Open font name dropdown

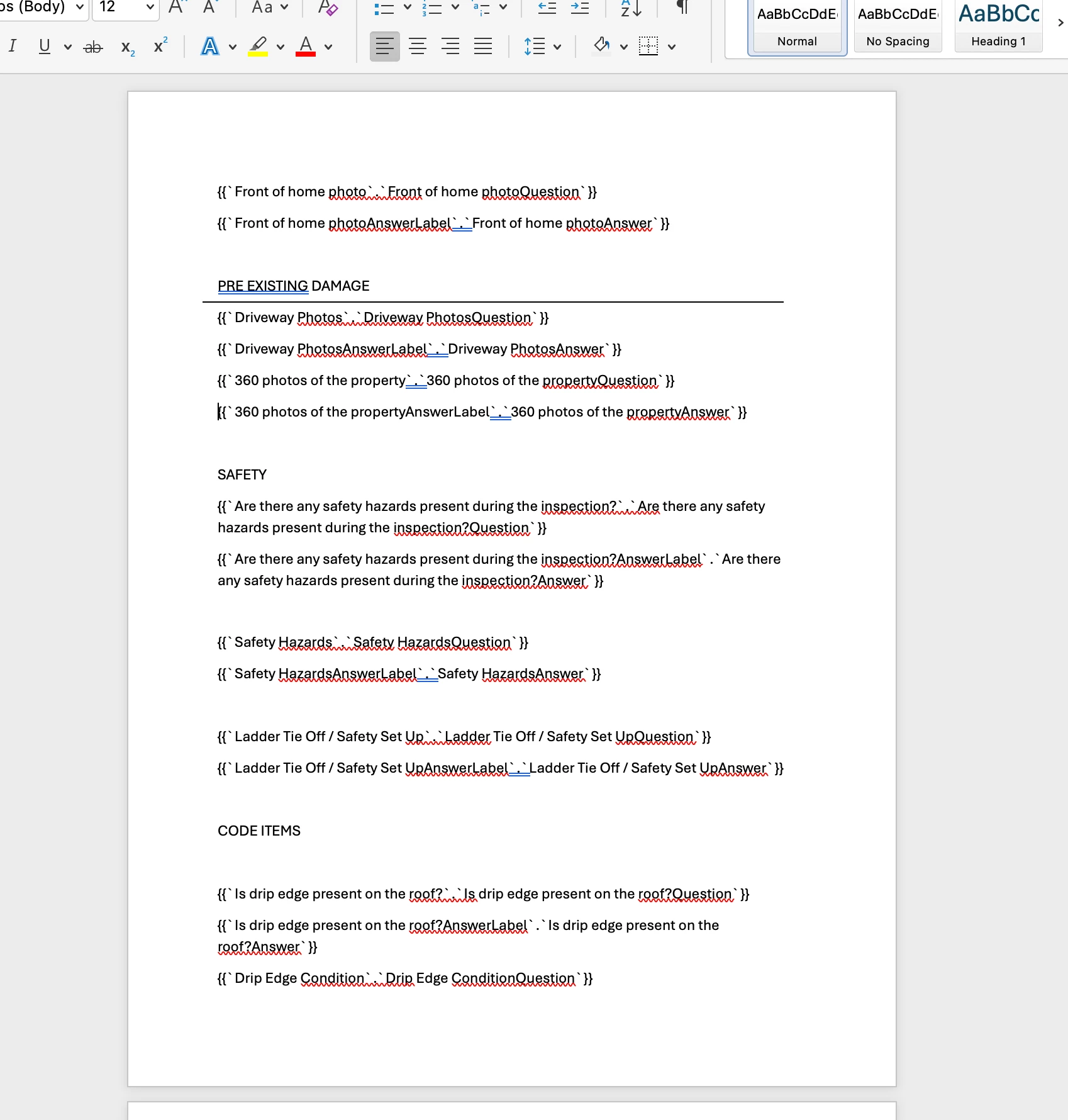tap(80, 8)
